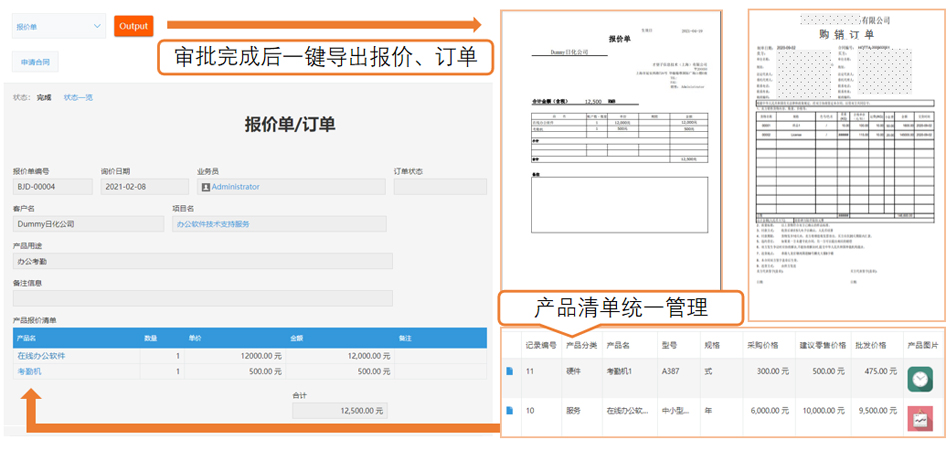Open the 考勤机 product link

tap(29, 371)
